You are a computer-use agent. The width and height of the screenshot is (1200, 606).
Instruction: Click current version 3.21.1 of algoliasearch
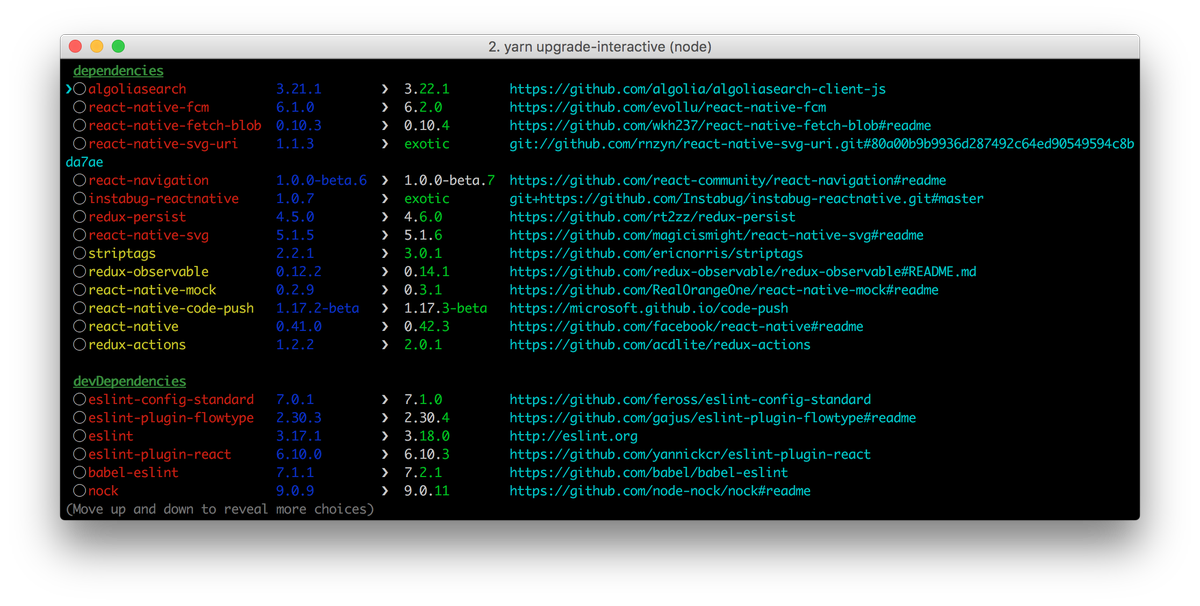[299, 89]
